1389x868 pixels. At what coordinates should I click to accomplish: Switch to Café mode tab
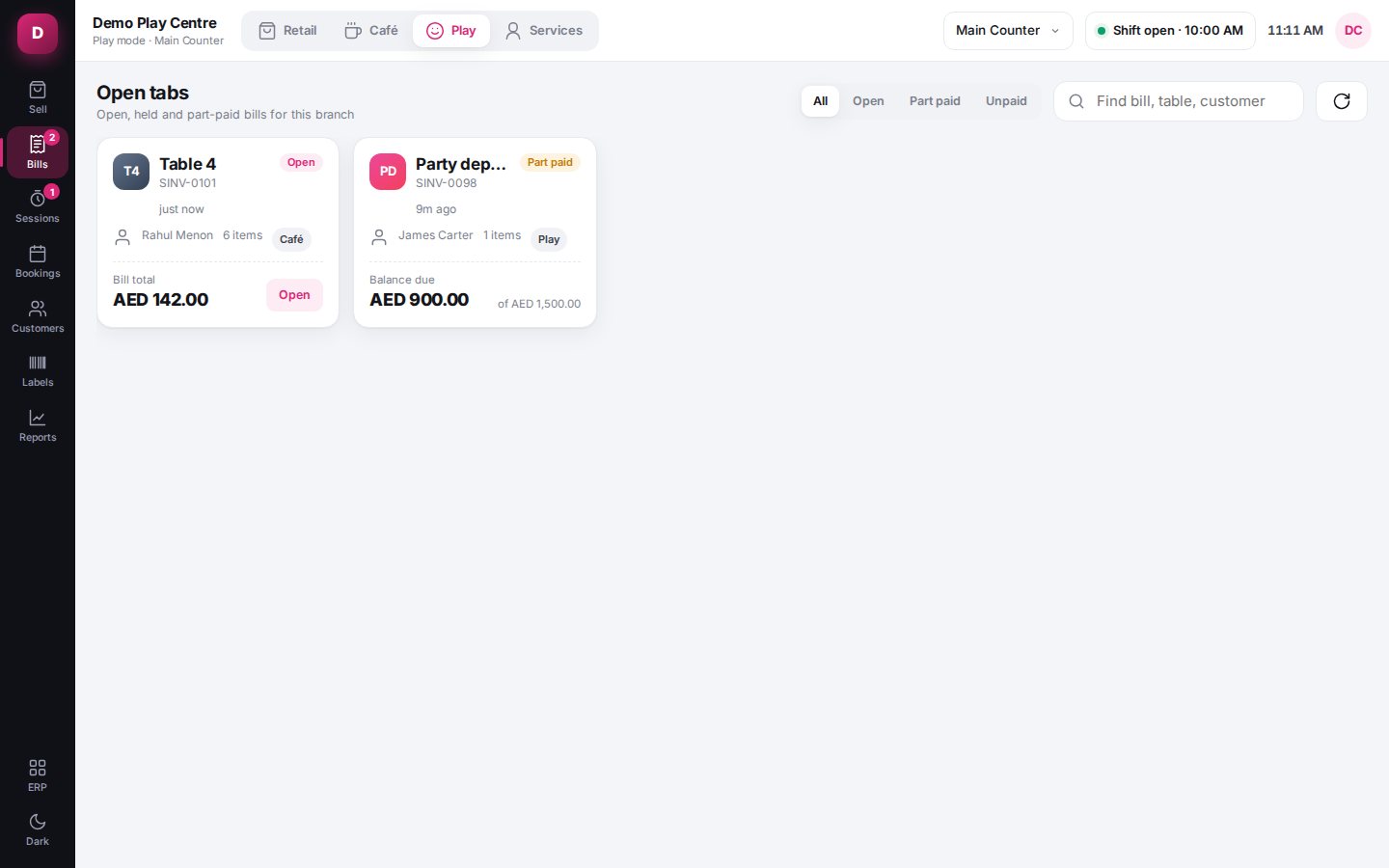click(371, 31)
